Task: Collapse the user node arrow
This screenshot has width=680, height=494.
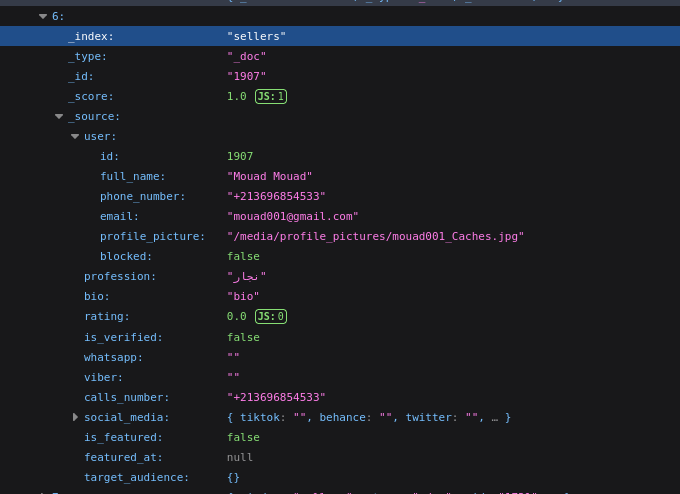Action: (x=75, y=136)
